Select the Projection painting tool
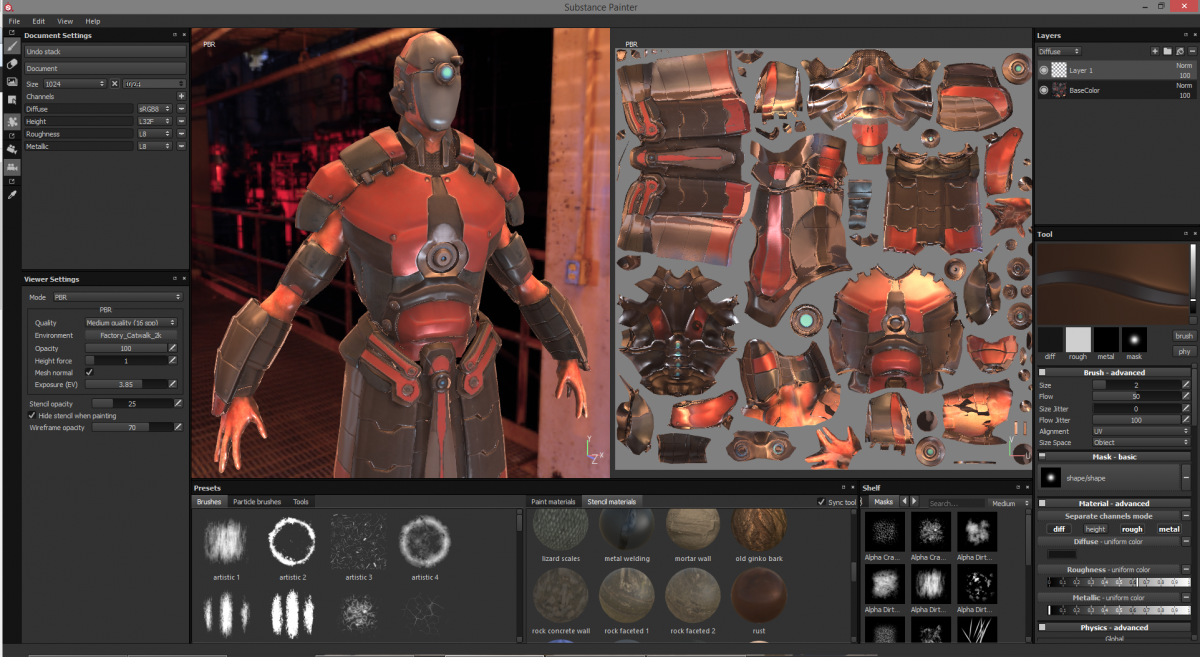This screenshot has height=657, width=1200. [11, 84]
